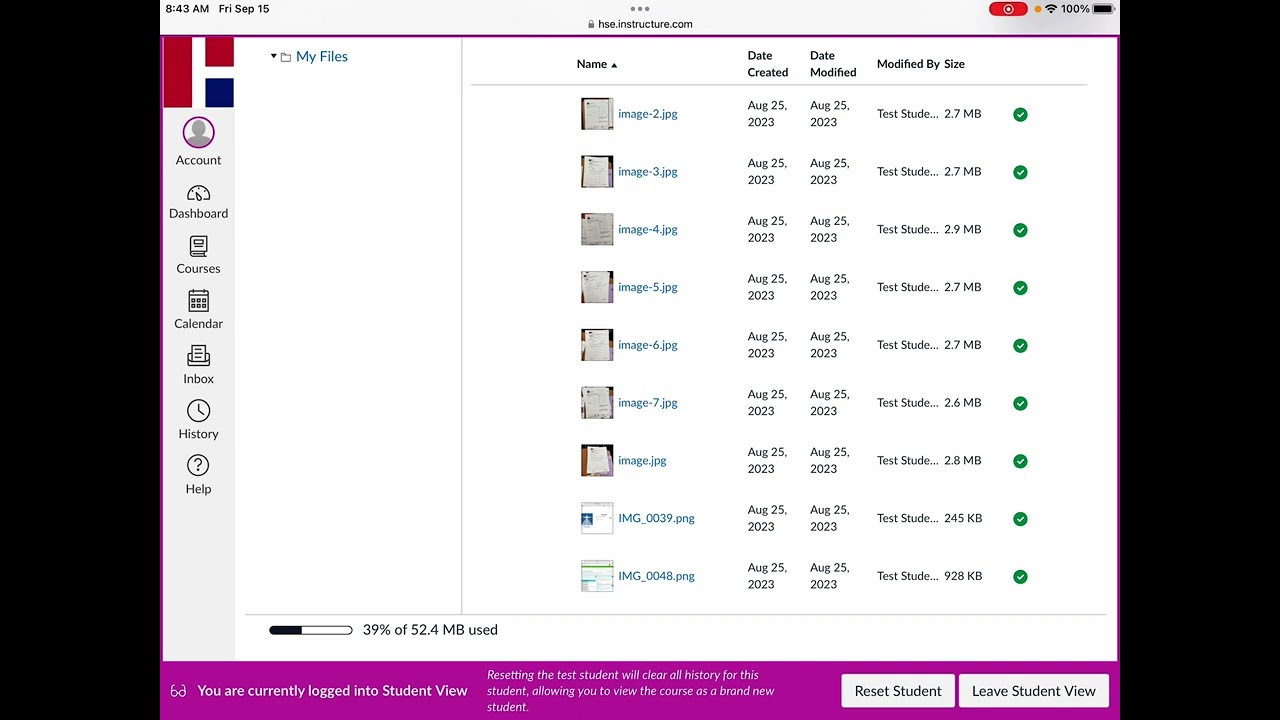Open the image-4.jpg thumbnail preview
1280x720 pixels.
click(597, 230)
